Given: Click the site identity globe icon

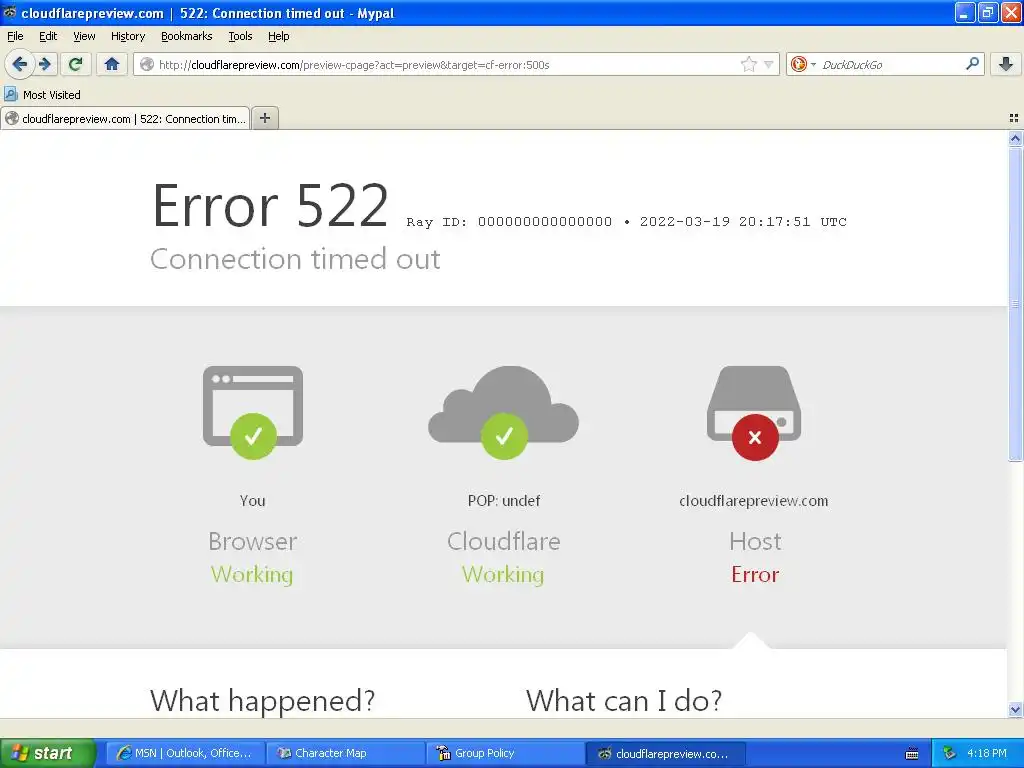Looking at the screenshot, I should [x=147, y=64].
